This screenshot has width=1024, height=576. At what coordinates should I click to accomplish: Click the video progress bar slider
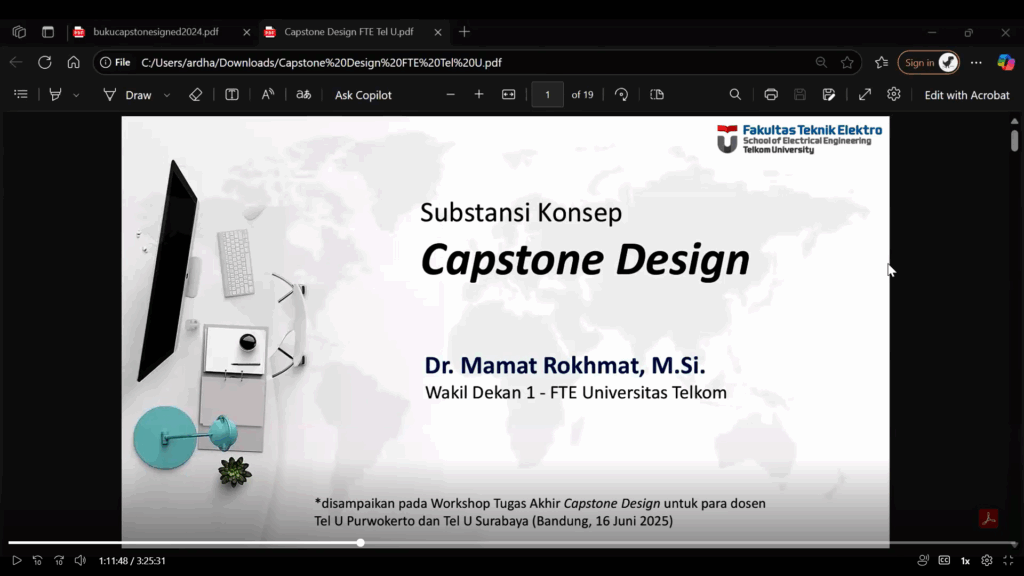click(360, 543)
